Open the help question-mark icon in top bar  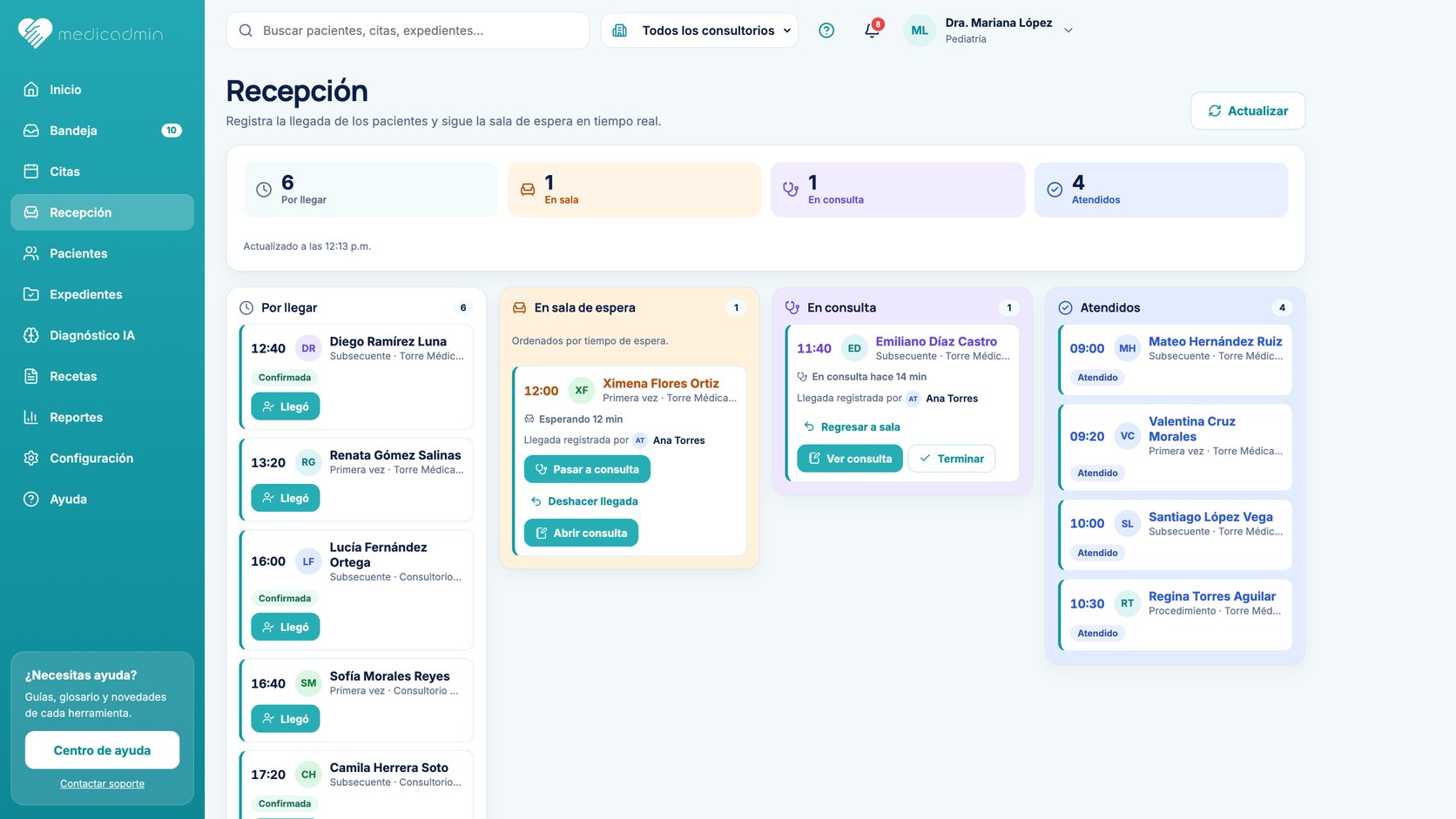pyautogui.click(x=826, y=30)
